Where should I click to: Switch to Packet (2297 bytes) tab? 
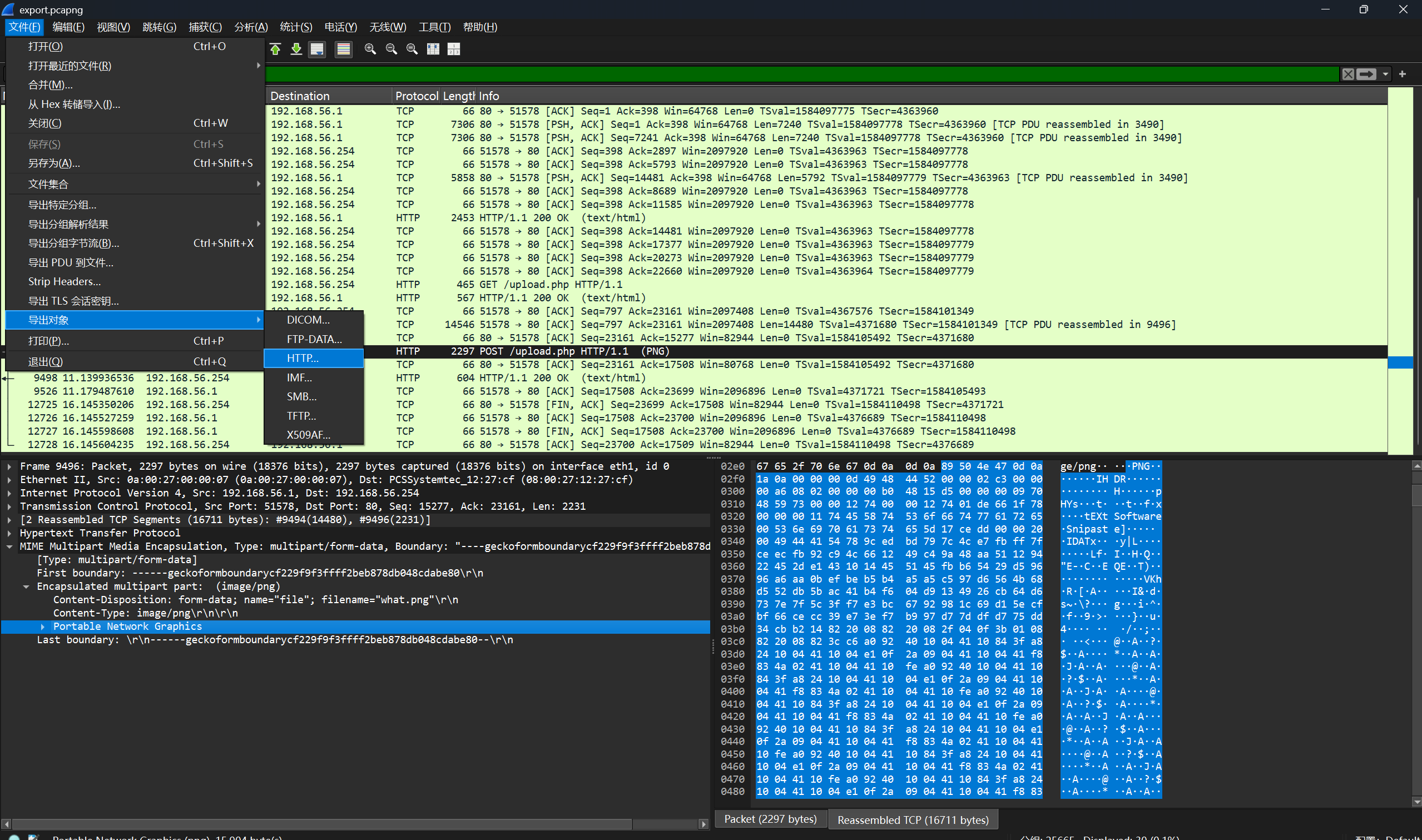click(770, 819)
